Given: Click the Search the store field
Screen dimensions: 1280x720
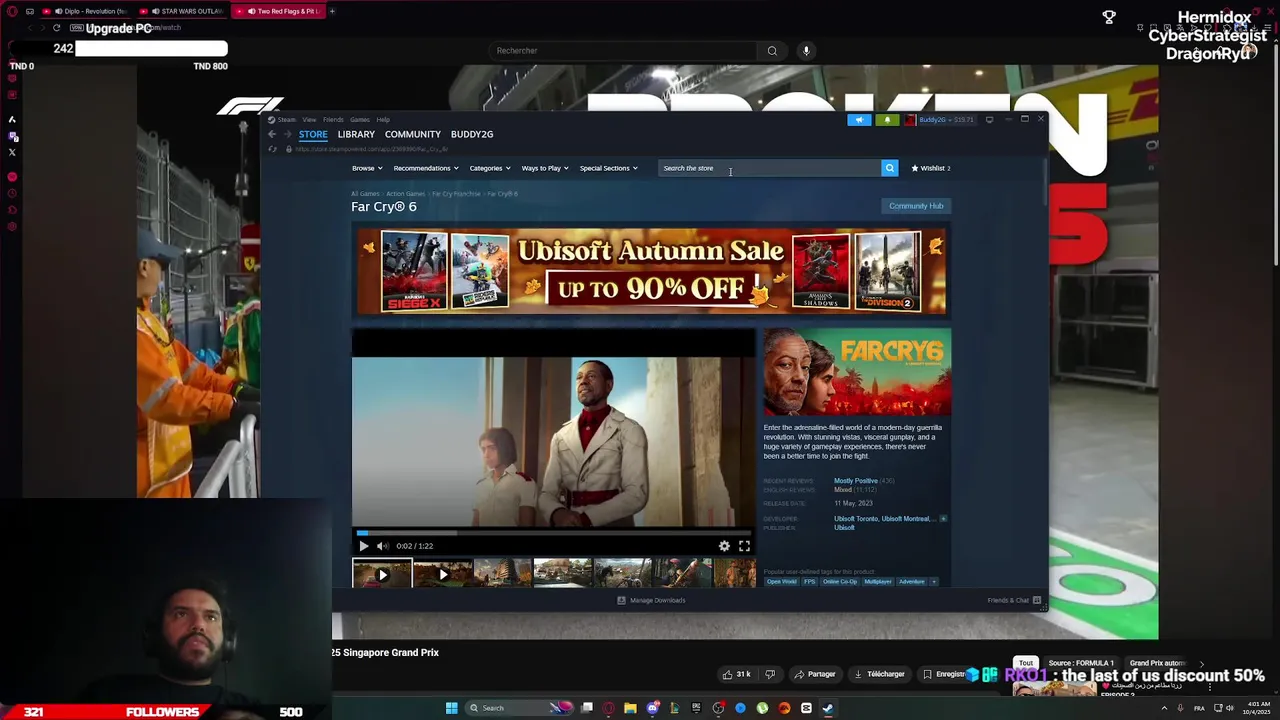Looking at the screenshot, I should tap(769, 168).
